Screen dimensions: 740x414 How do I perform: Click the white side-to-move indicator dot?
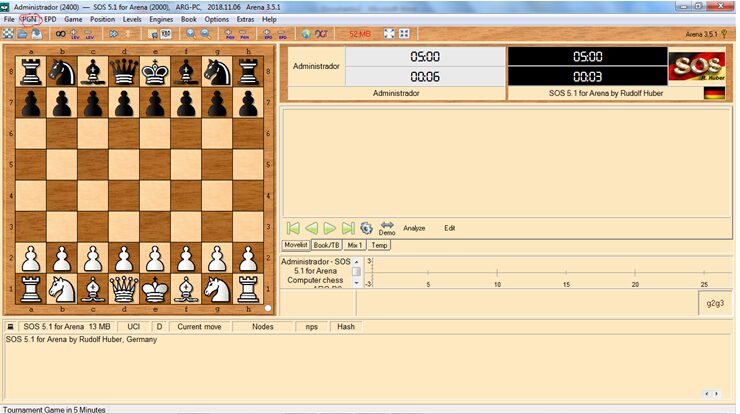(x=268, y=308)
